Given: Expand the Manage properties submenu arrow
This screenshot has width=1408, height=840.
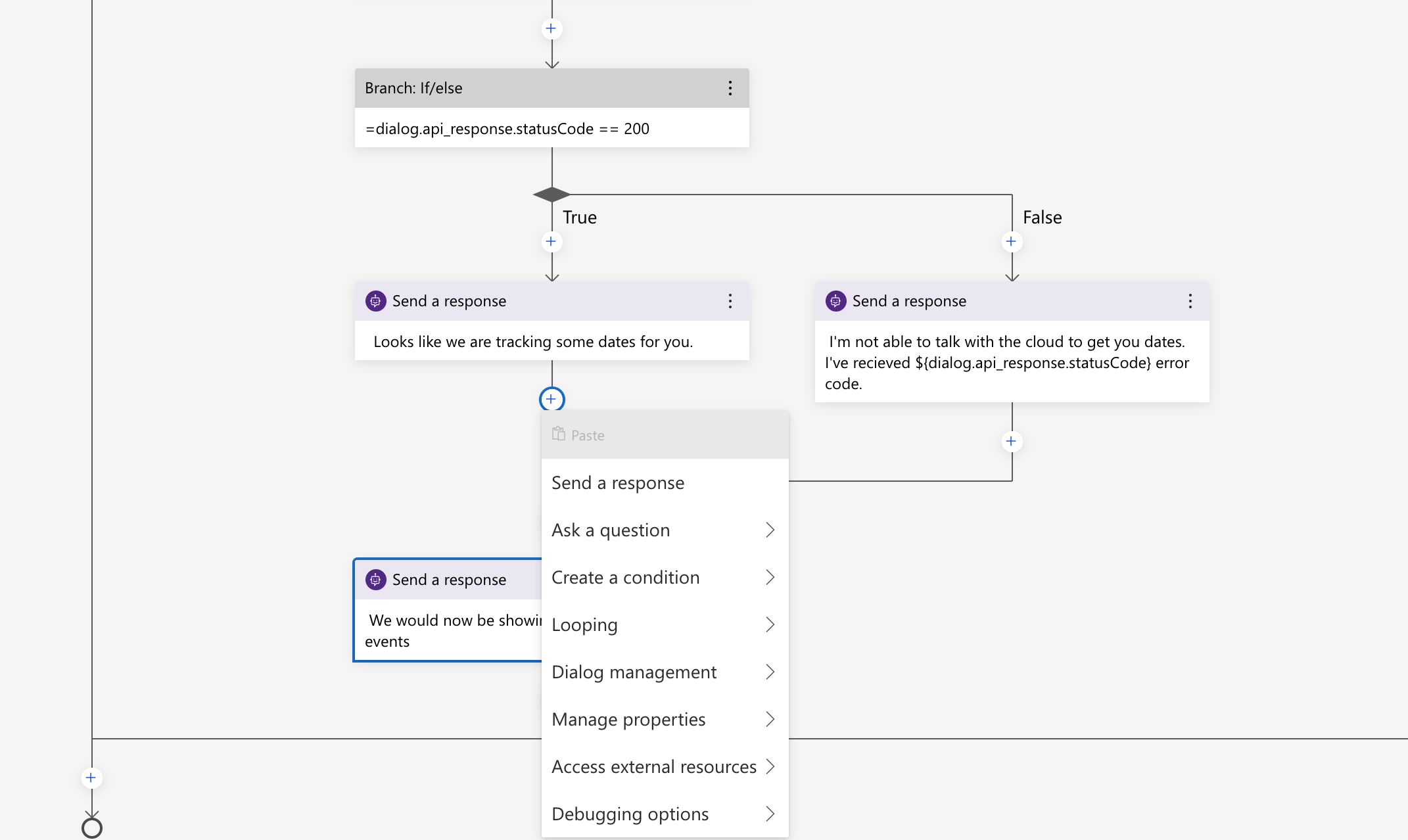Looking at the screenshot, I should (770, 719).
